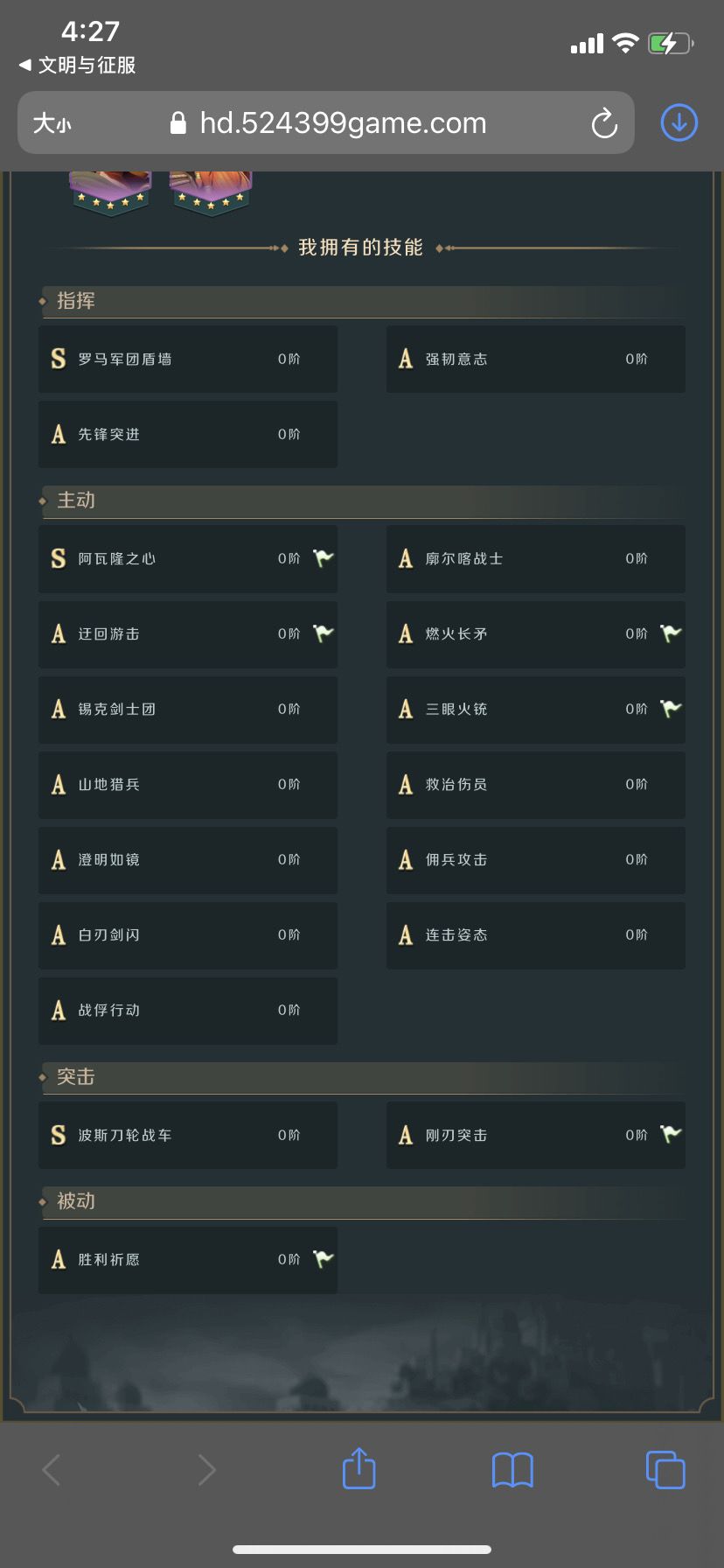Select the 波斯刀轮战车 skill card
Screen dimensions: 724x1568
(x=187, y=1134)
